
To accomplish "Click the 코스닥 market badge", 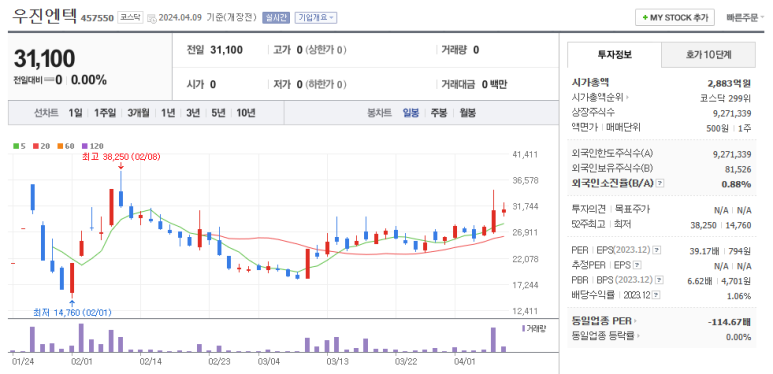I will [132, 18].
